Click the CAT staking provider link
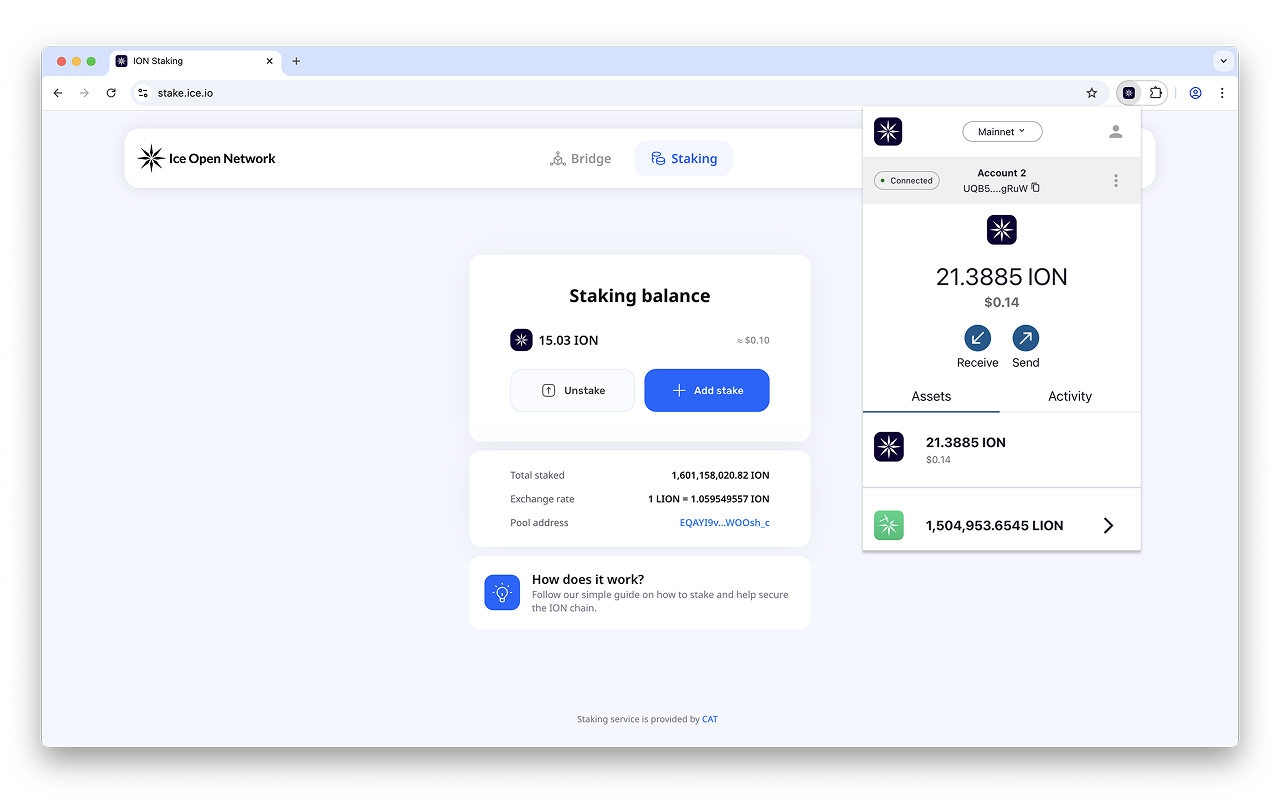This screenshot has width=1280, height=800. pyautogui.click(x=709, y=719)
